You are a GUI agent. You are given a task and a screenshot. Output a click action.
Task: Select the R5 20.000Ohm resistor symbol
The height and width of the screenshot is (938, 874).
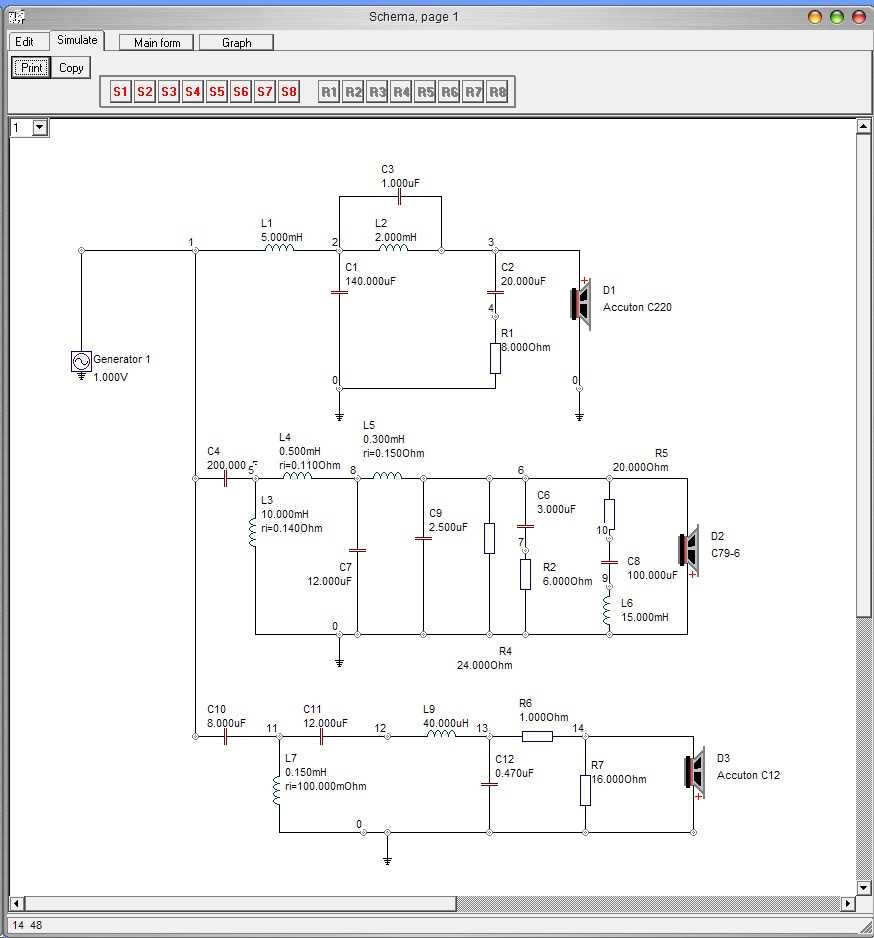[x=609, y=514]
